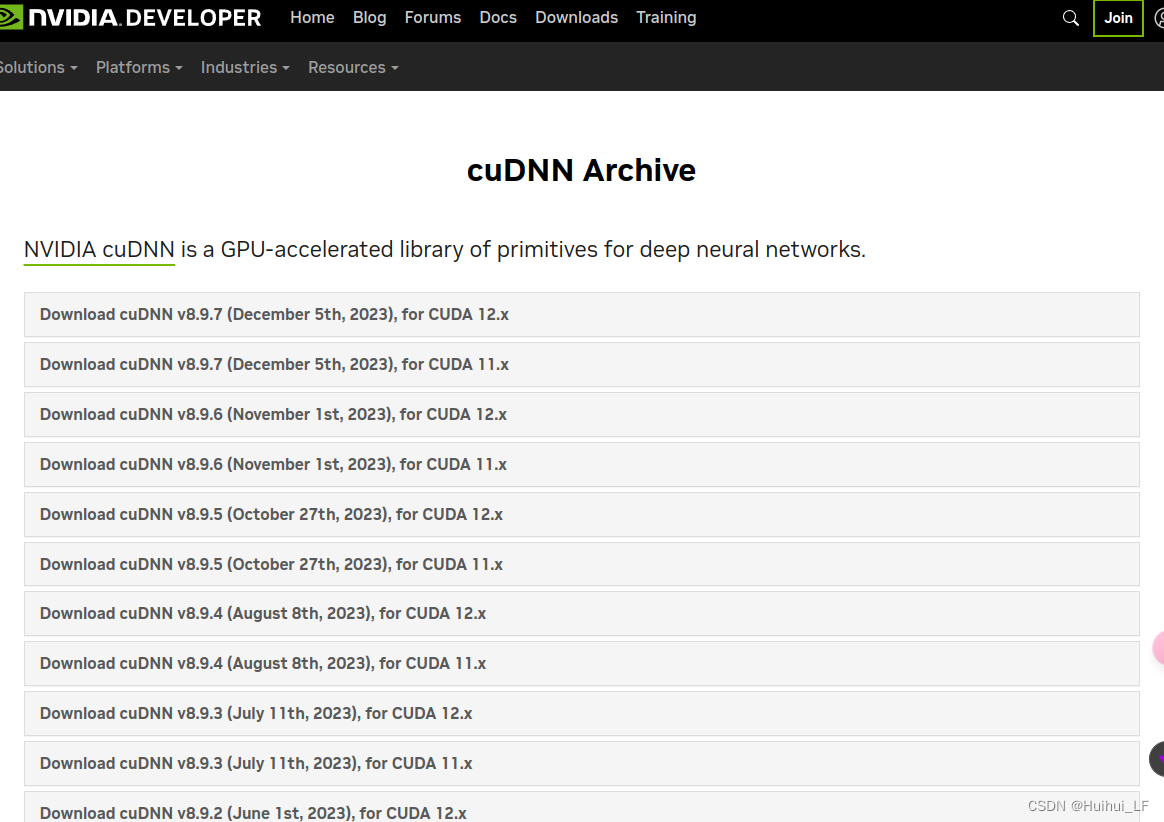Open the Forums page

(432, 17)
